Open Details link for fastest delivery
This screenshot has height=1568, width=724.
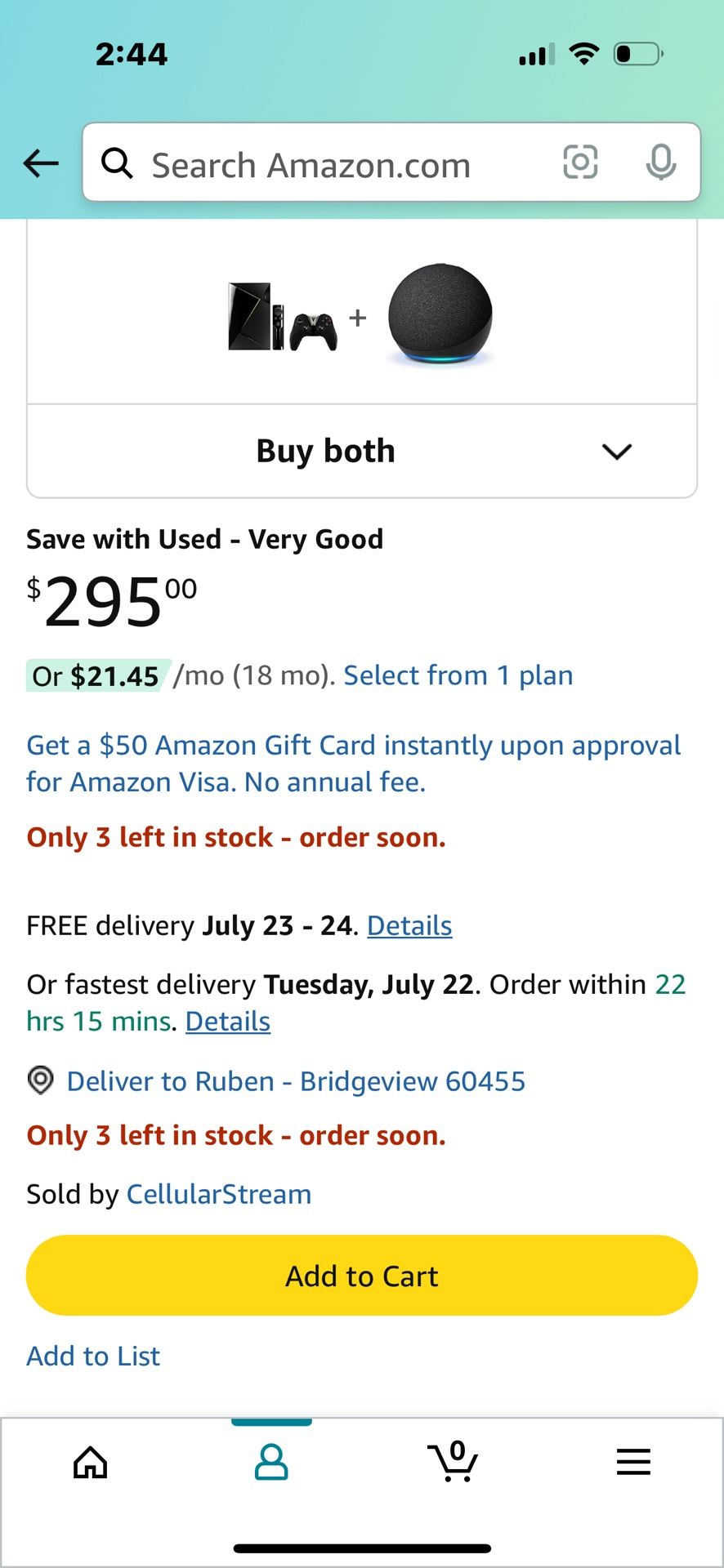(228, 1021)
